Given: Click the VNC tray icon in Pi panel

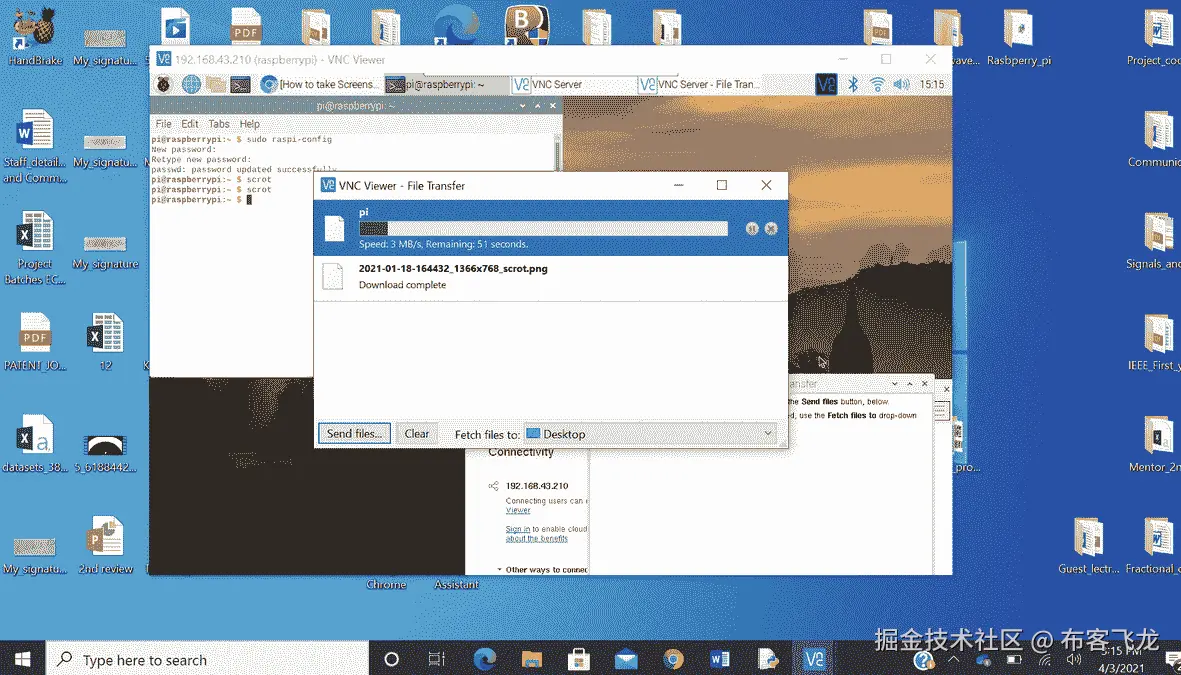Looking at the screenshot, I should pos(825,84).
